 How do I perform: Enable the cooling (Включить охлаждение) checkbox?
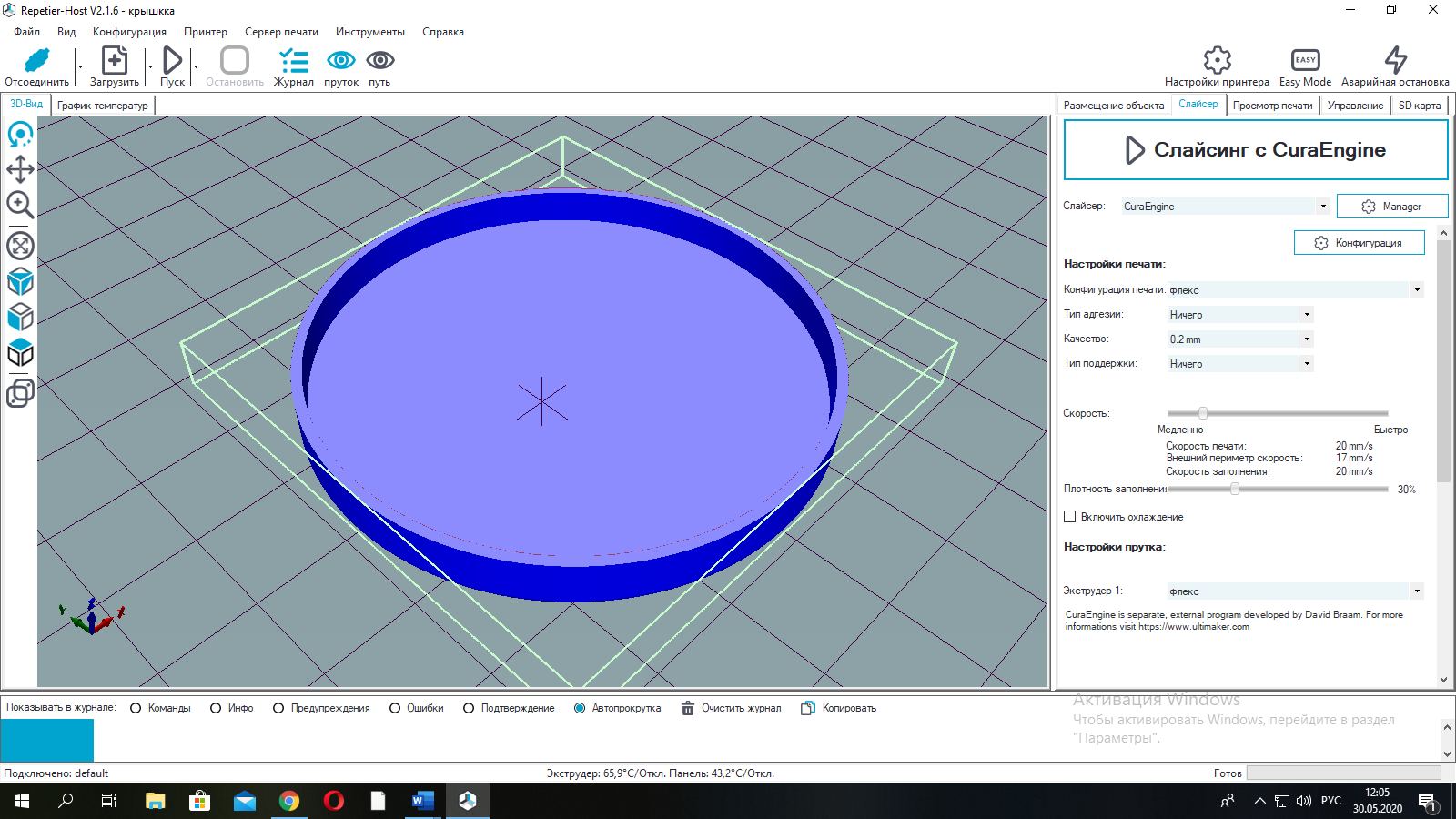pyautogui.click(x=1070, y=517)
